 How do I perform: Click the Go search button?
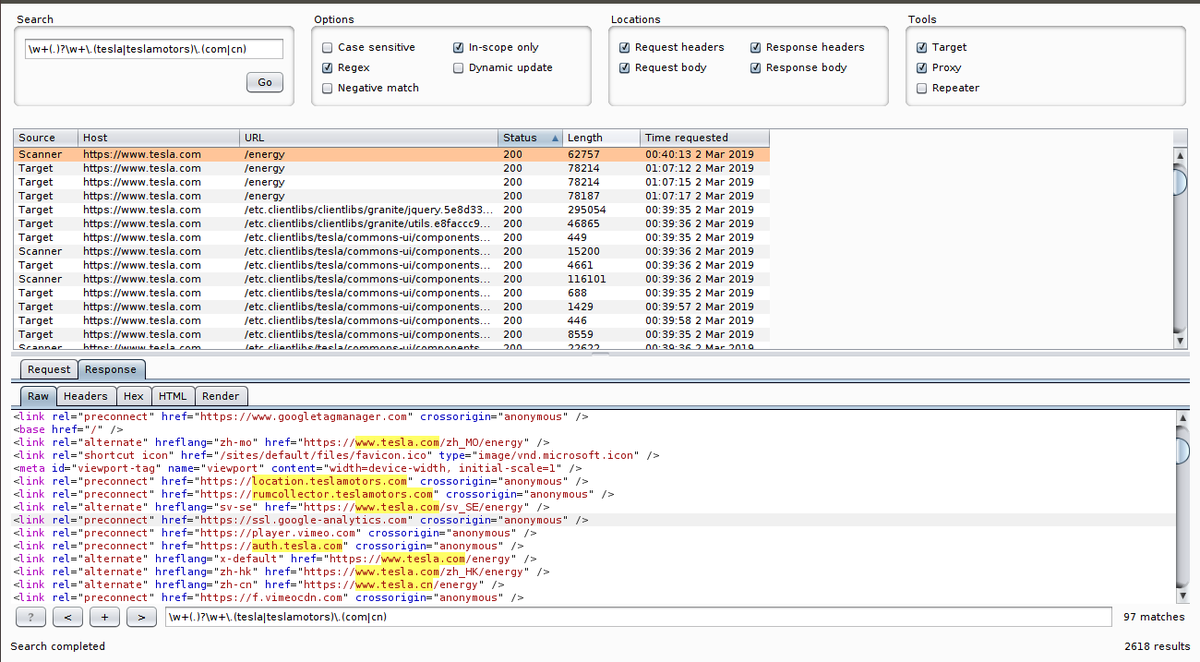coord(264,82)
